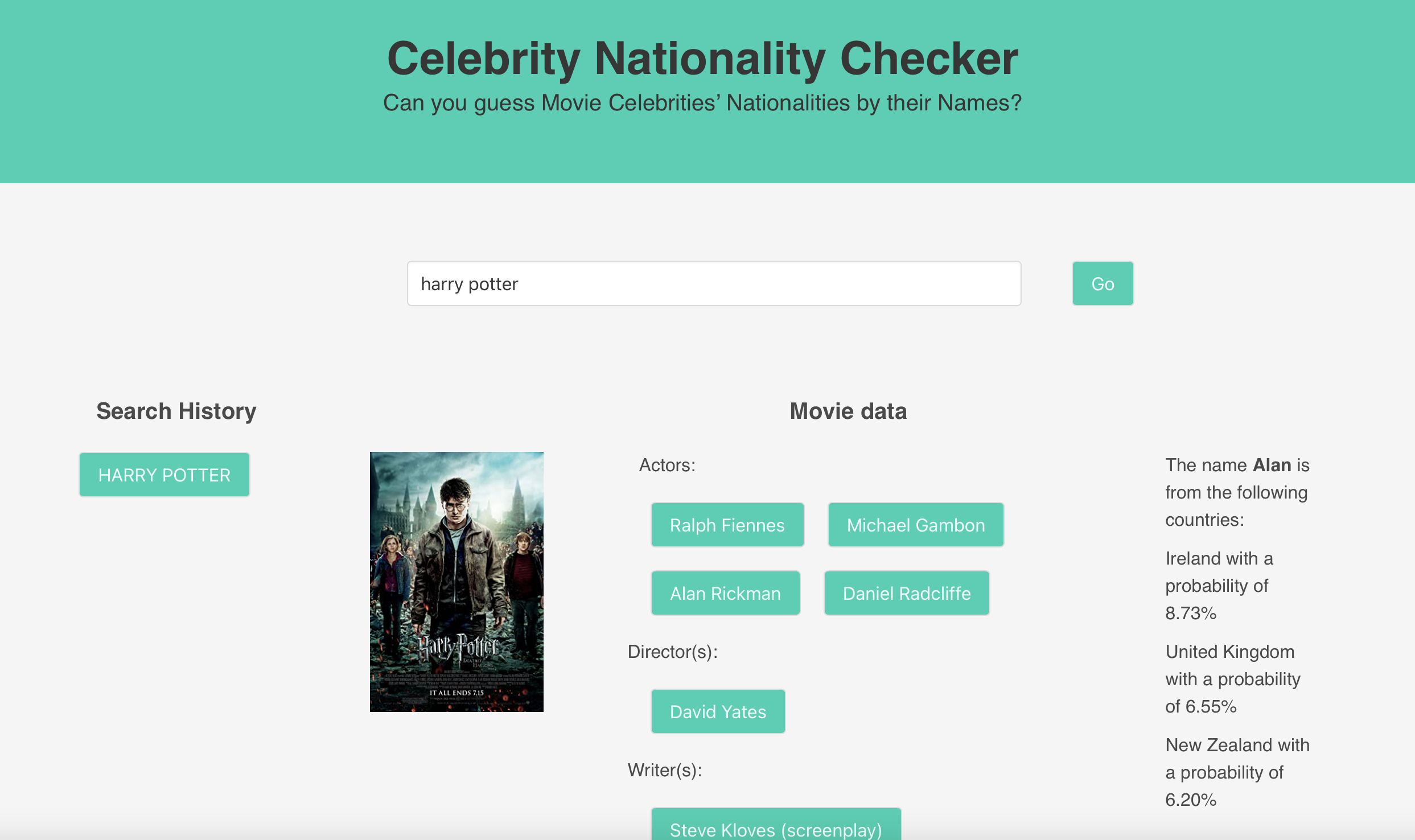Click the Writer(s): label
This screenshot has height=840, width=1415.
click(x=665, y=770)
